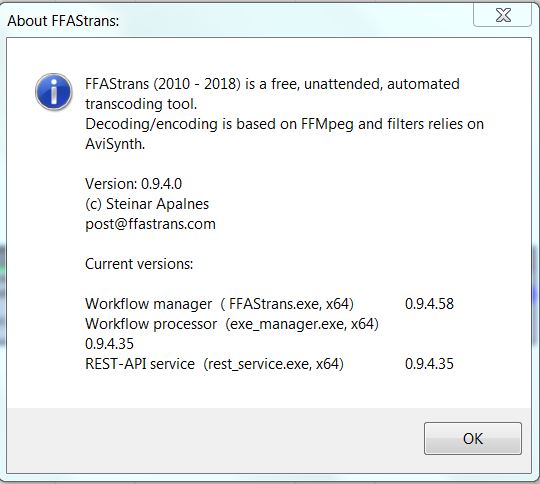Click the REST-API service rest_service.exe entry

214,364
